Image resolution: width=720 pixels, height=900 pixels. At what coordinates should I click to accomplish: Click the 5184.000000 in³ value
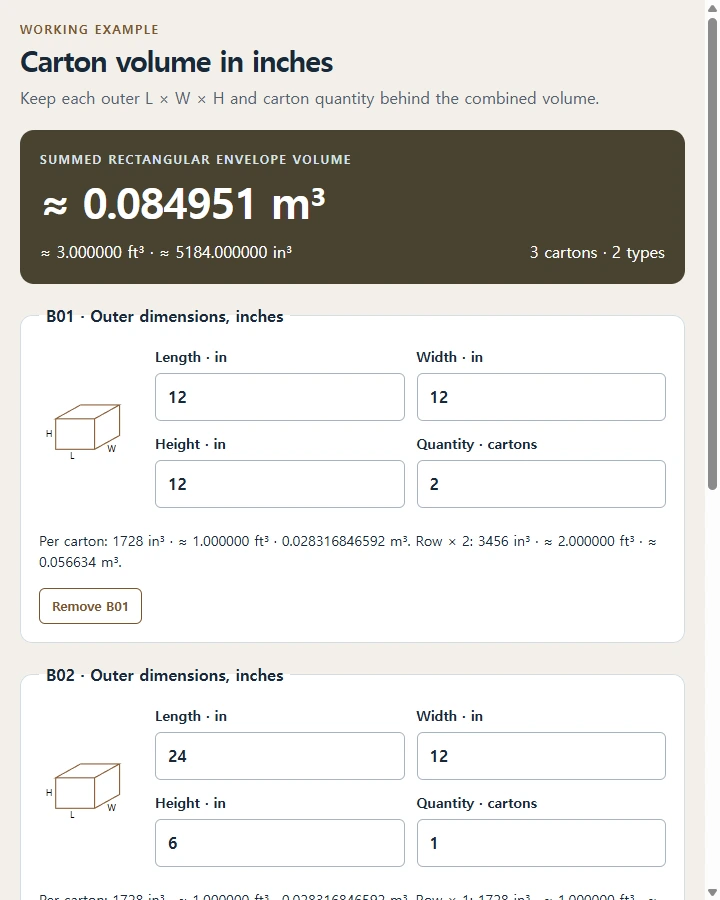pos(226,253)
